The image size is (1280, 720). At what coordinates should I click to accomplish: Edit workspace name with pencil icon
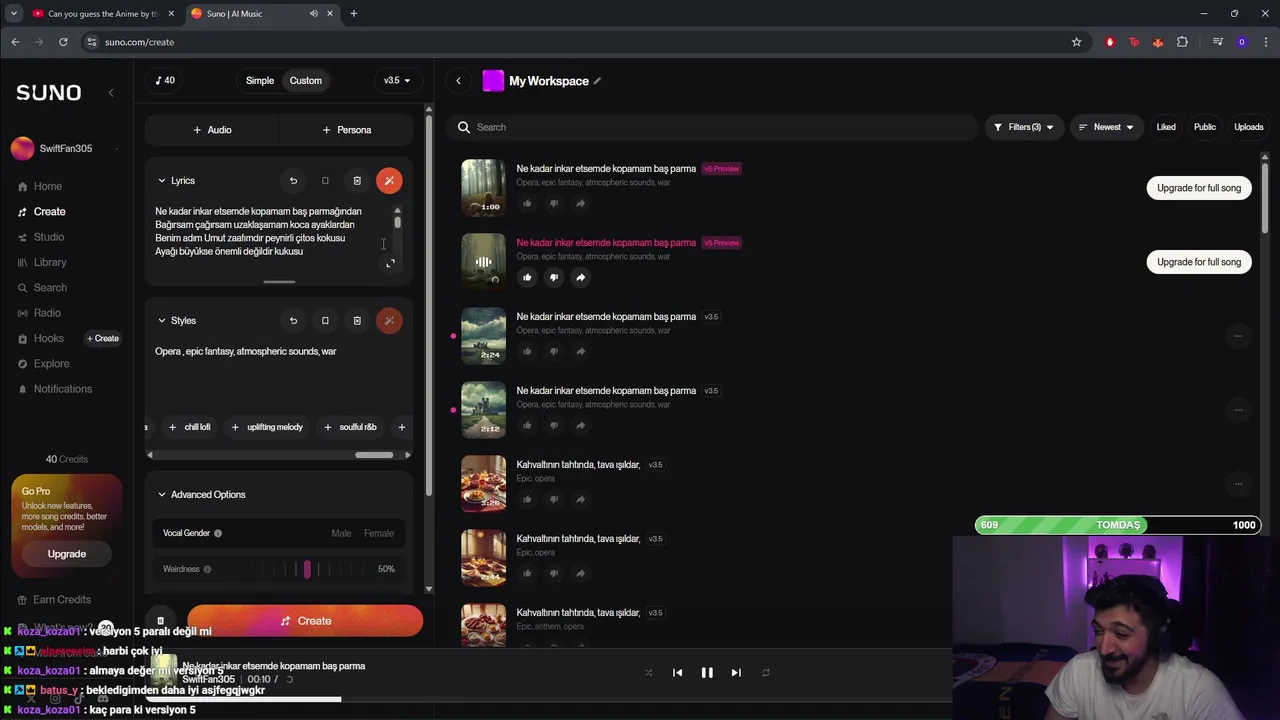point(597,81)
